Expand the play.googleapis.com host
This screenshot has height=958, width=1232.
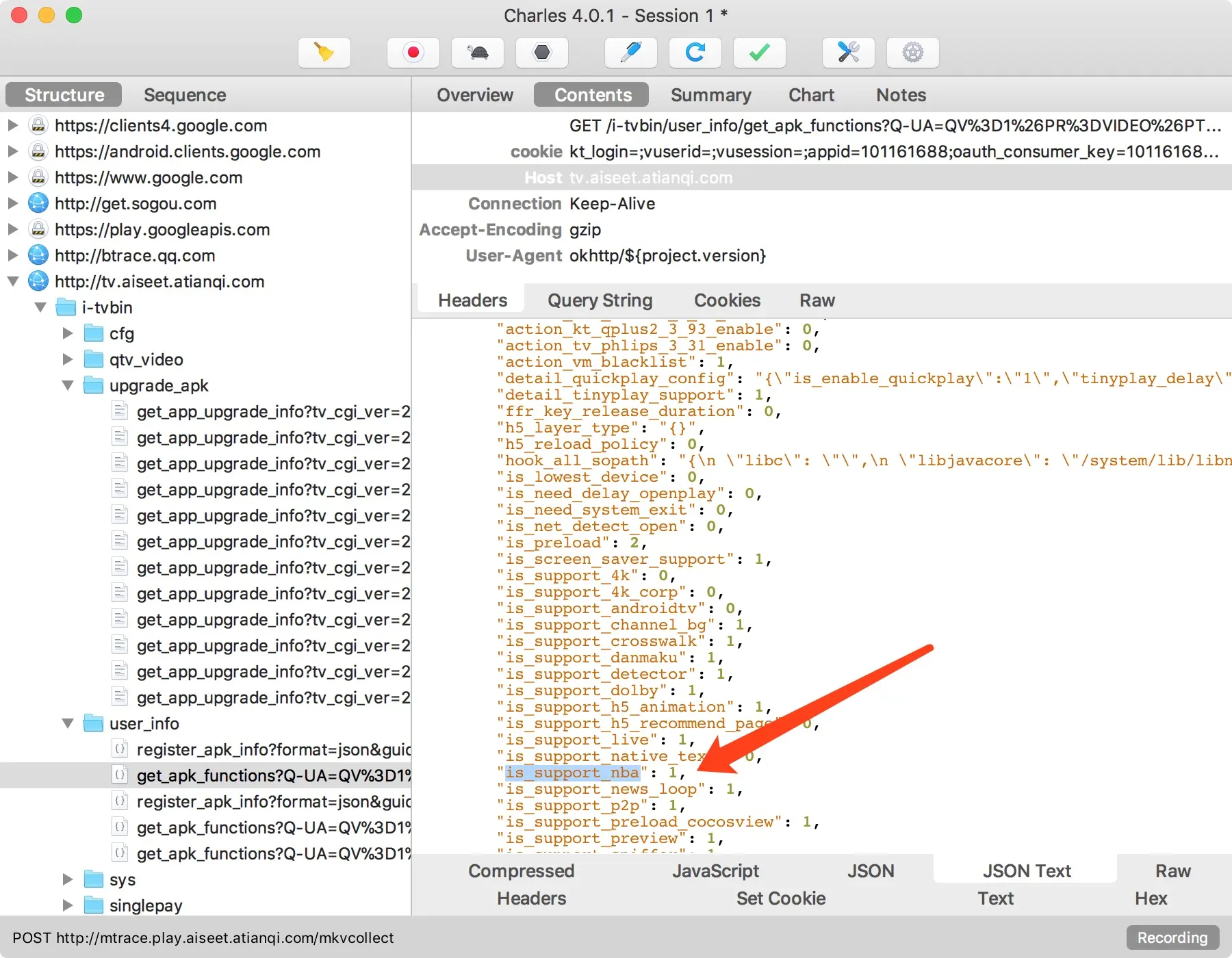13,229
